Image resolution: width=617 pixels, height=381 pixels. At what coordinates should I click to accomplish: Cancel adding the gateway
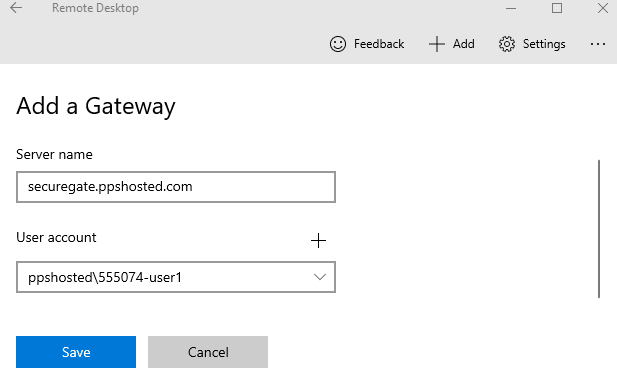[x=208, y=352]
